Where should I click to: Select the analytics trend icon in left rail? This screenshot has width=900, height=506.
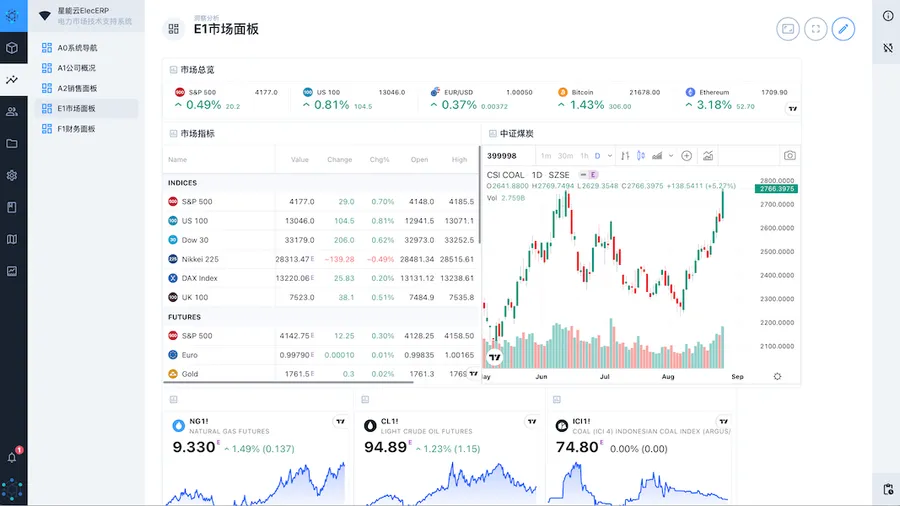12,80
